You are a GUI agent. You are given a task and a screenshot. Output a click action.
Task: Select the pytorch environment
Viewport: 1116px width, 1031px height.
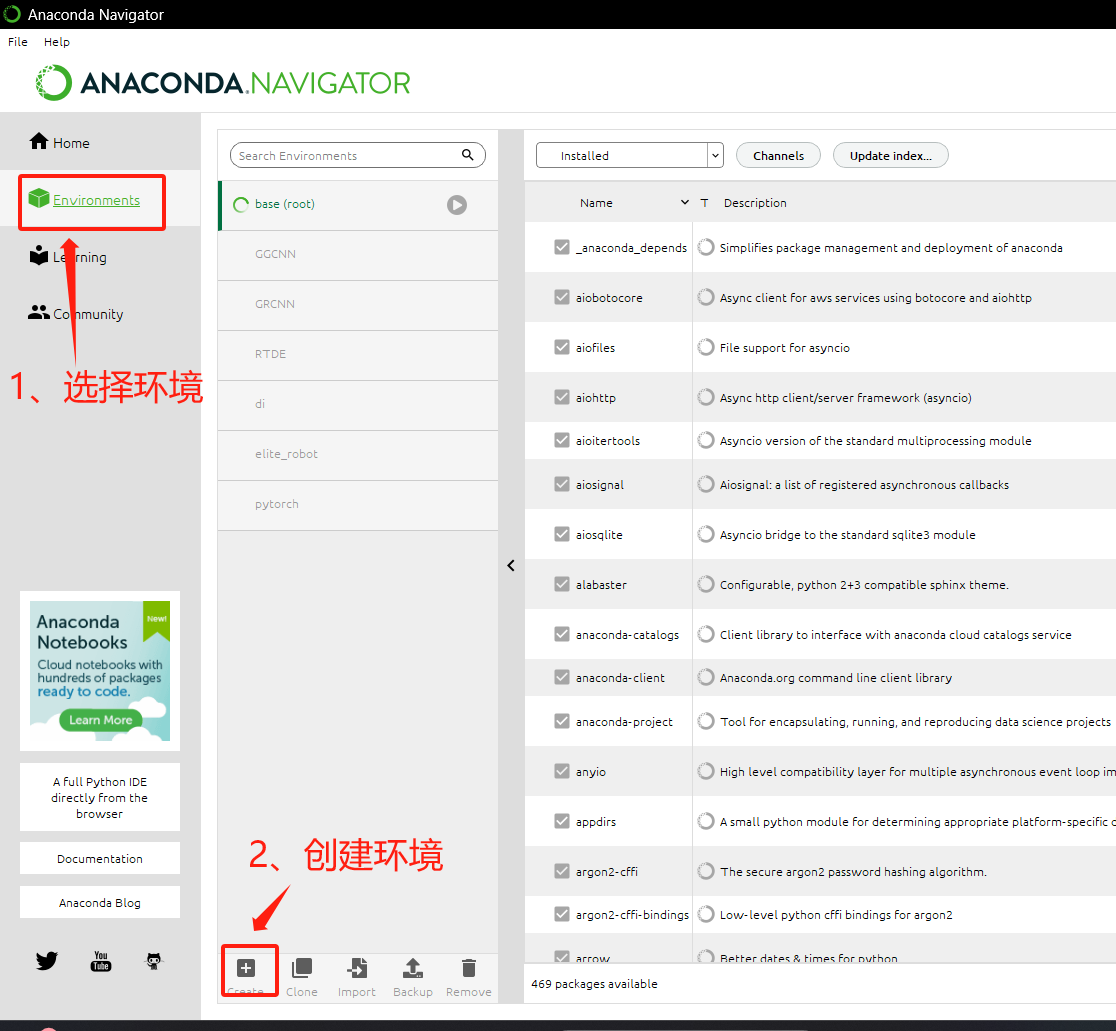tap(358, 504)
